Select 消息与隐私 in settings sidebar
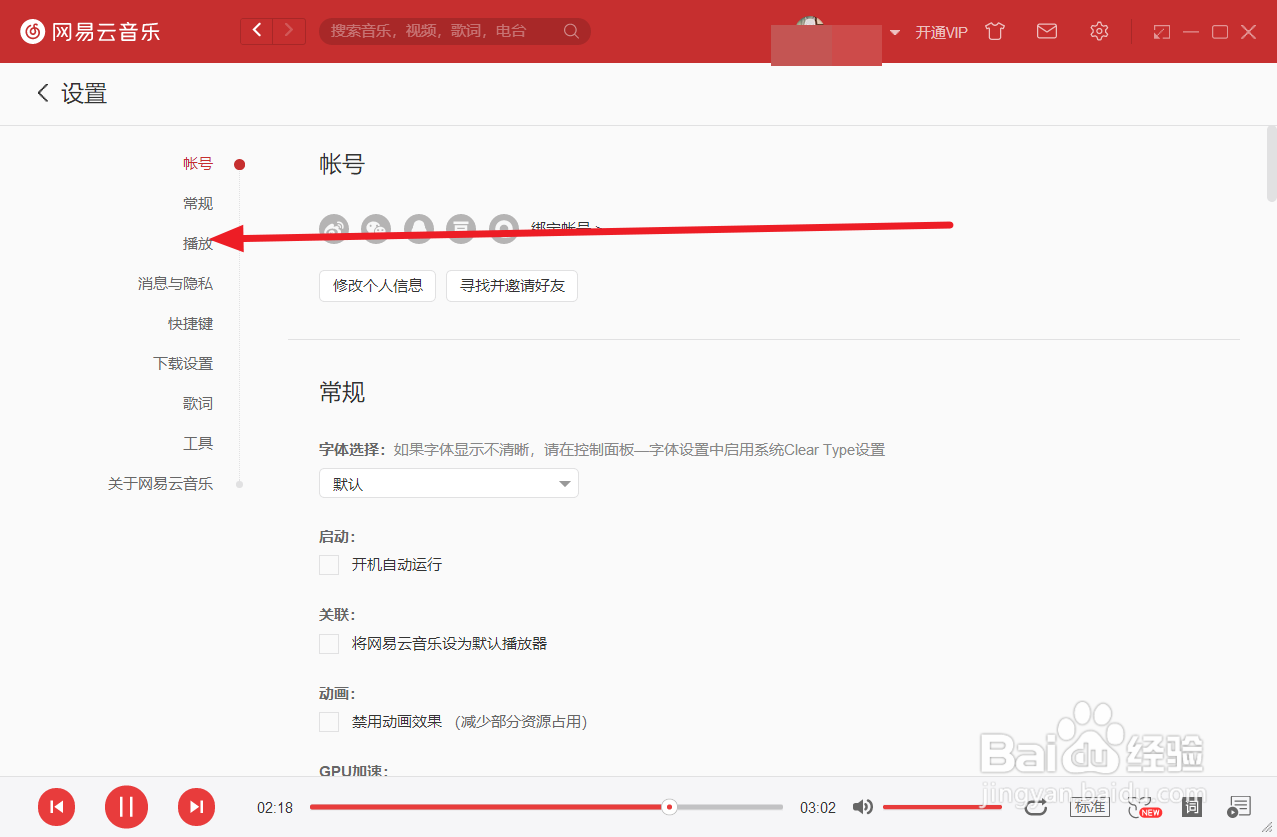The height and width of the screenshot is (837, 1277). click(x=175, y=284)
